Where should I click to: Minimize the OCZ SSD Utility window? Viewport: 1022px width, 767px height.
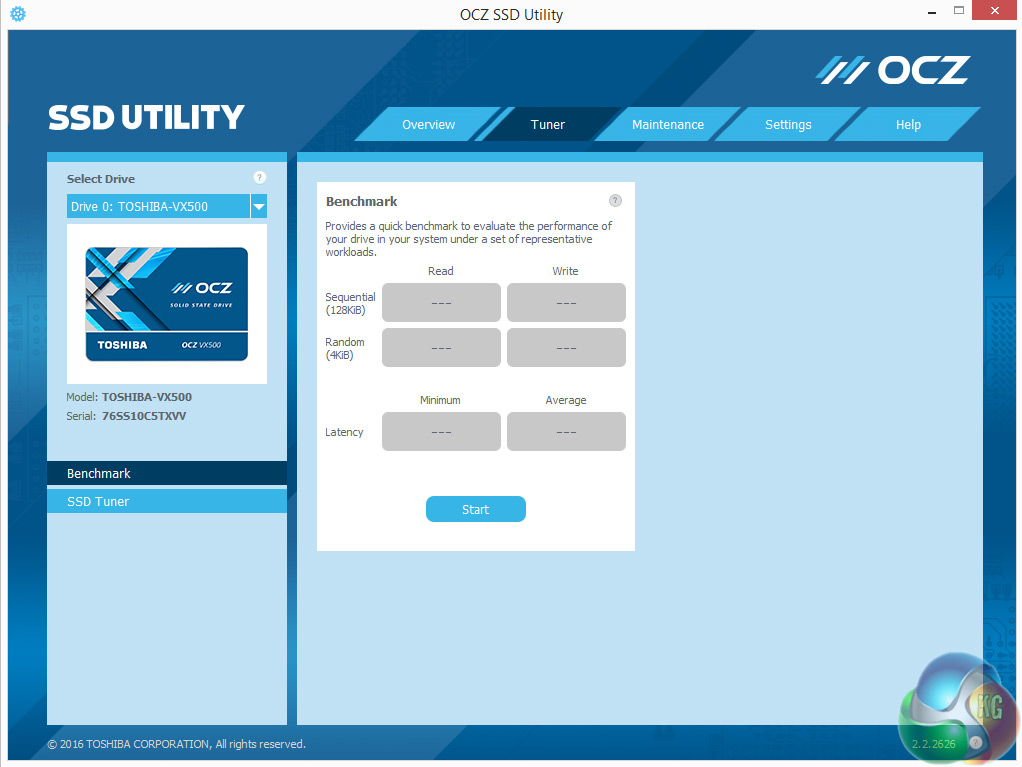click(932, 11)
